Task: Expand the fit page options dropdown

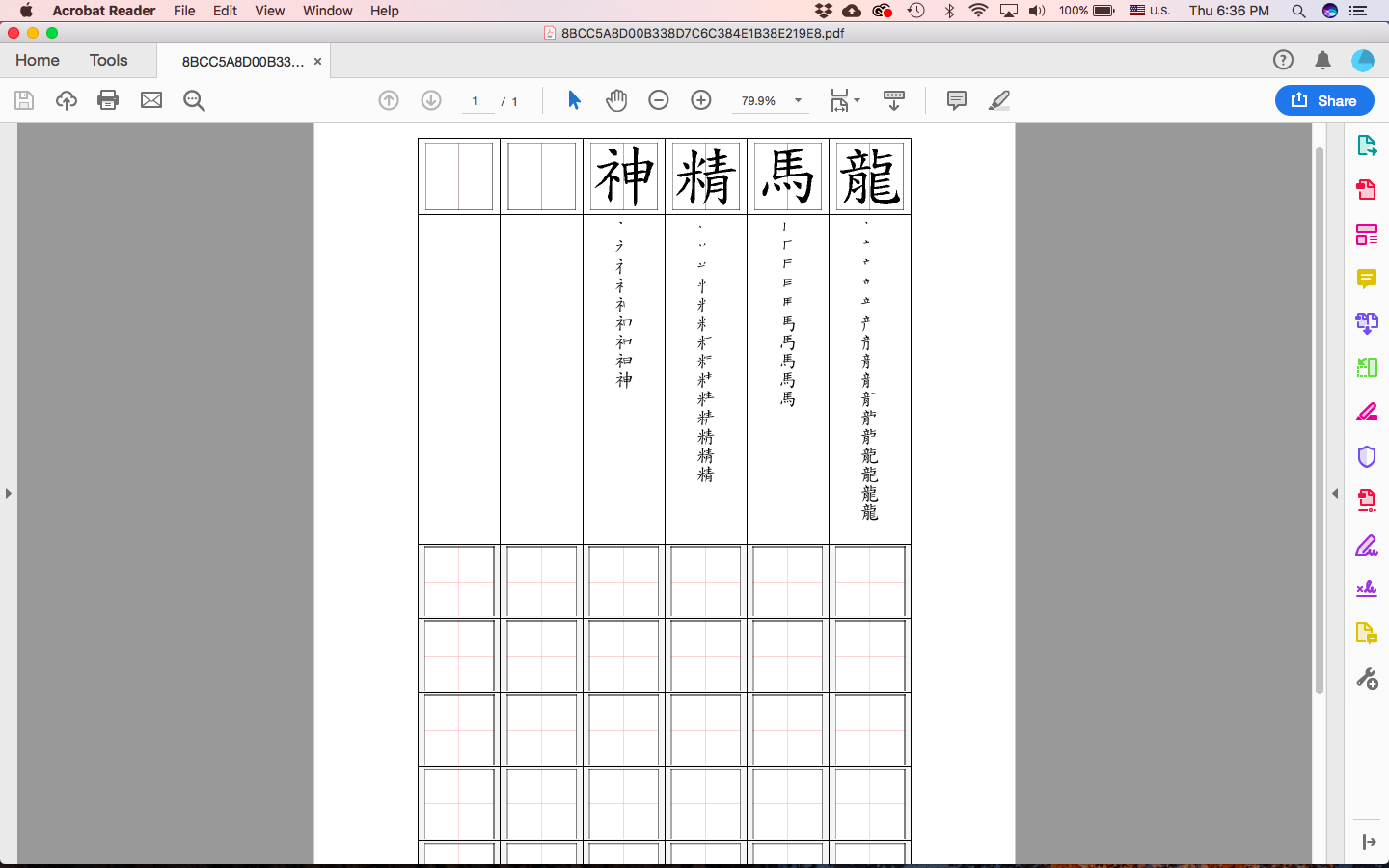Action: click(x=857, y=100)
